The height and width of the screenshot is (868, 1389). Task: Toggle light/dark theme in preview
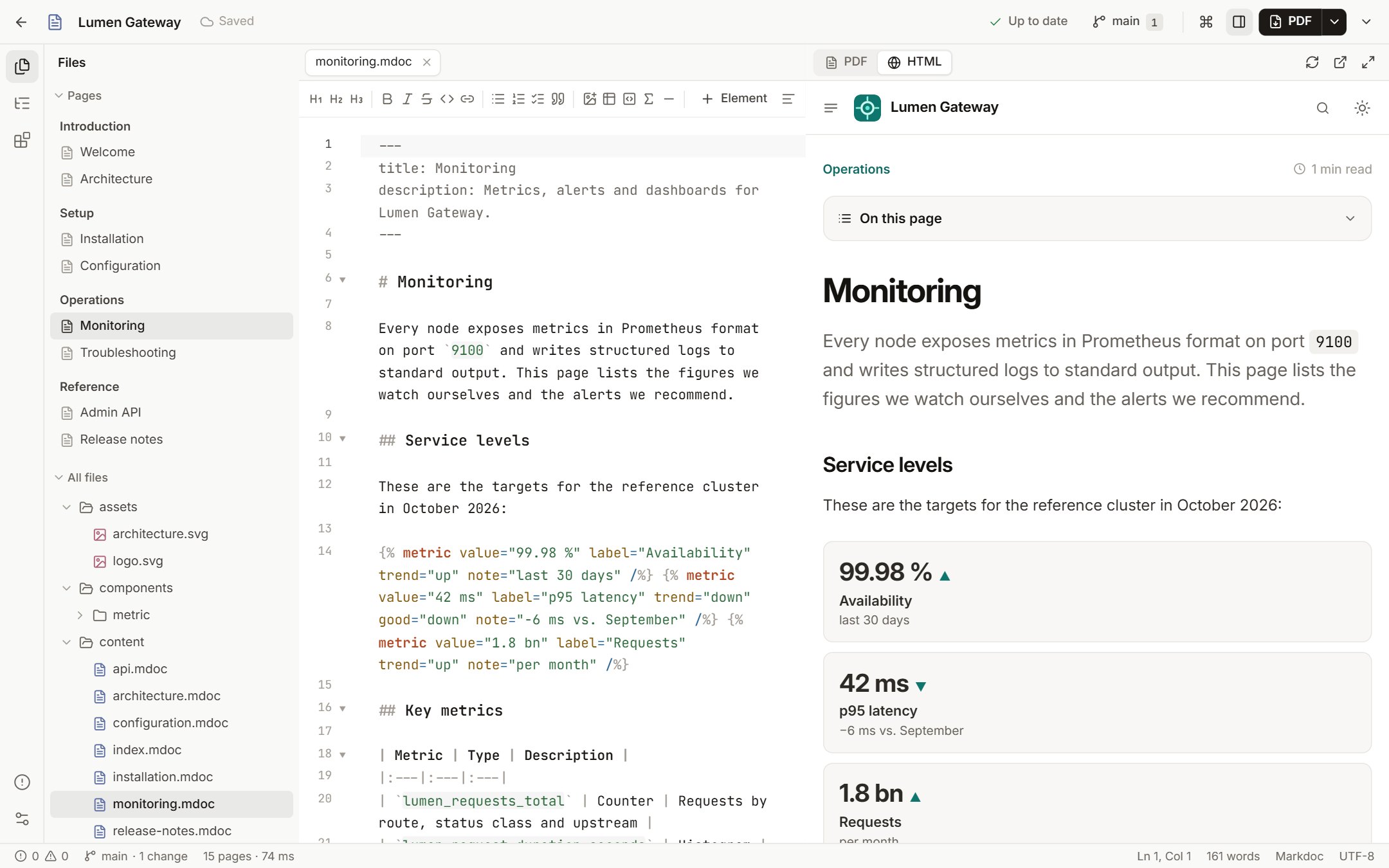[1362, 108]
